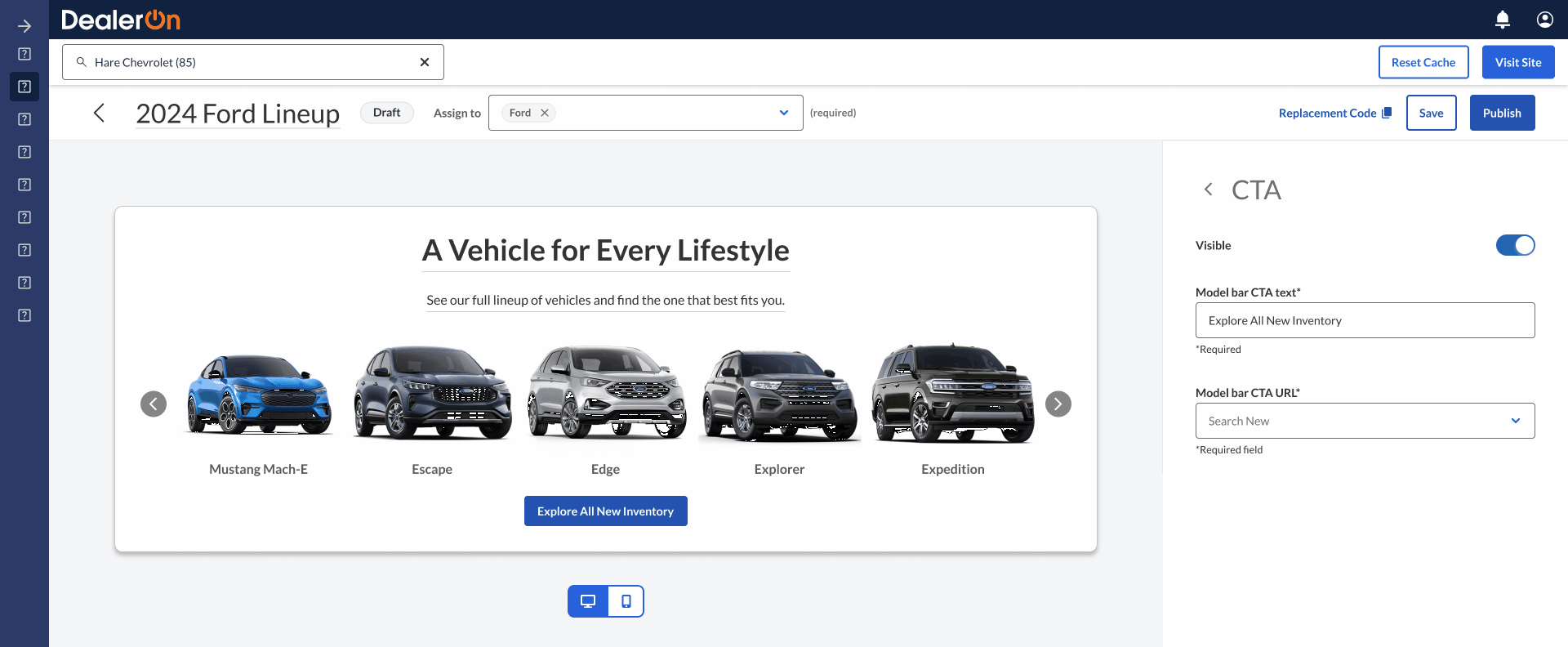The height and width of the screenshot is (647, 1568).
Task: Select the Expedition vehicle image
Action: (952, 393)
